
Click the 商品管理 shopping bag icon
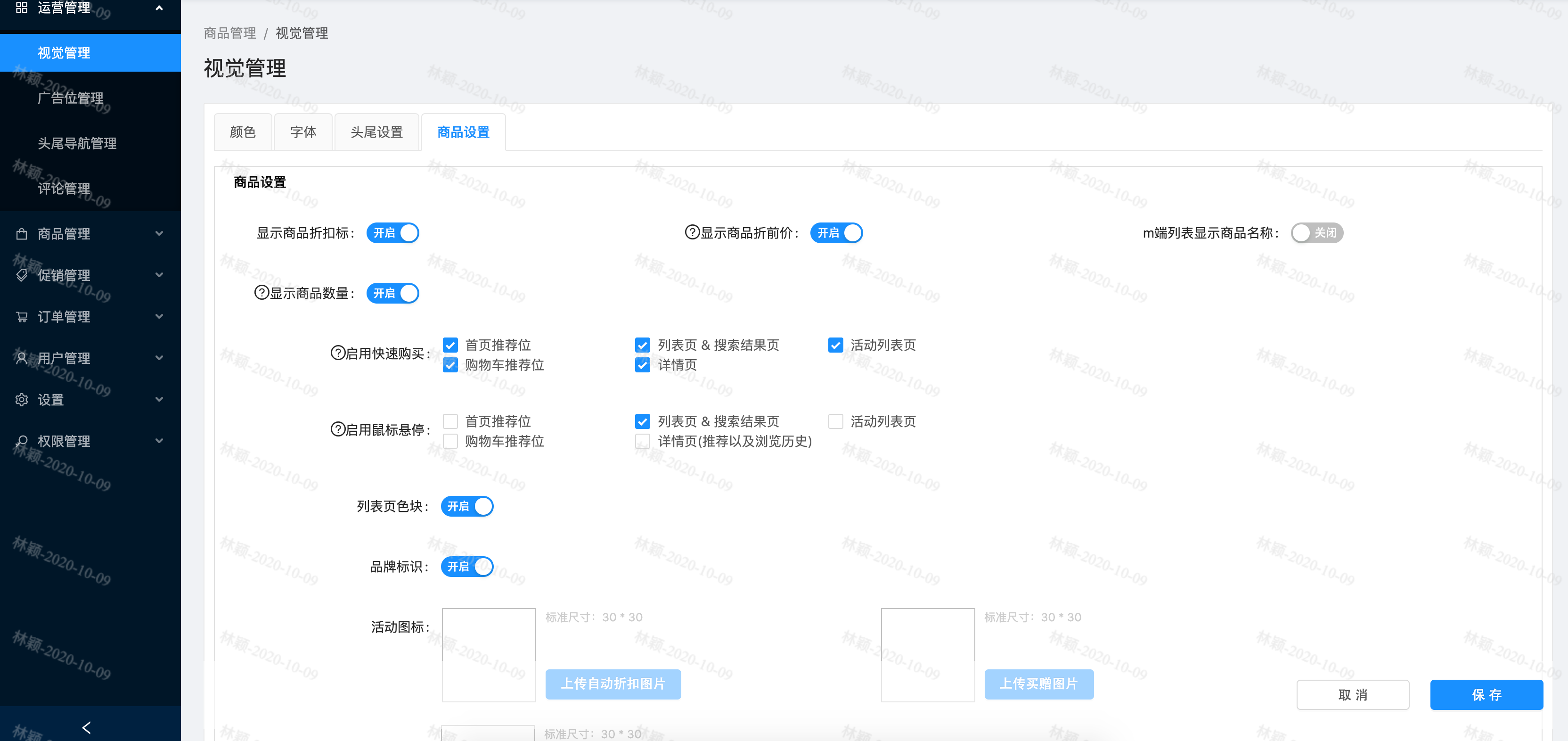click(x=21, y=234)
